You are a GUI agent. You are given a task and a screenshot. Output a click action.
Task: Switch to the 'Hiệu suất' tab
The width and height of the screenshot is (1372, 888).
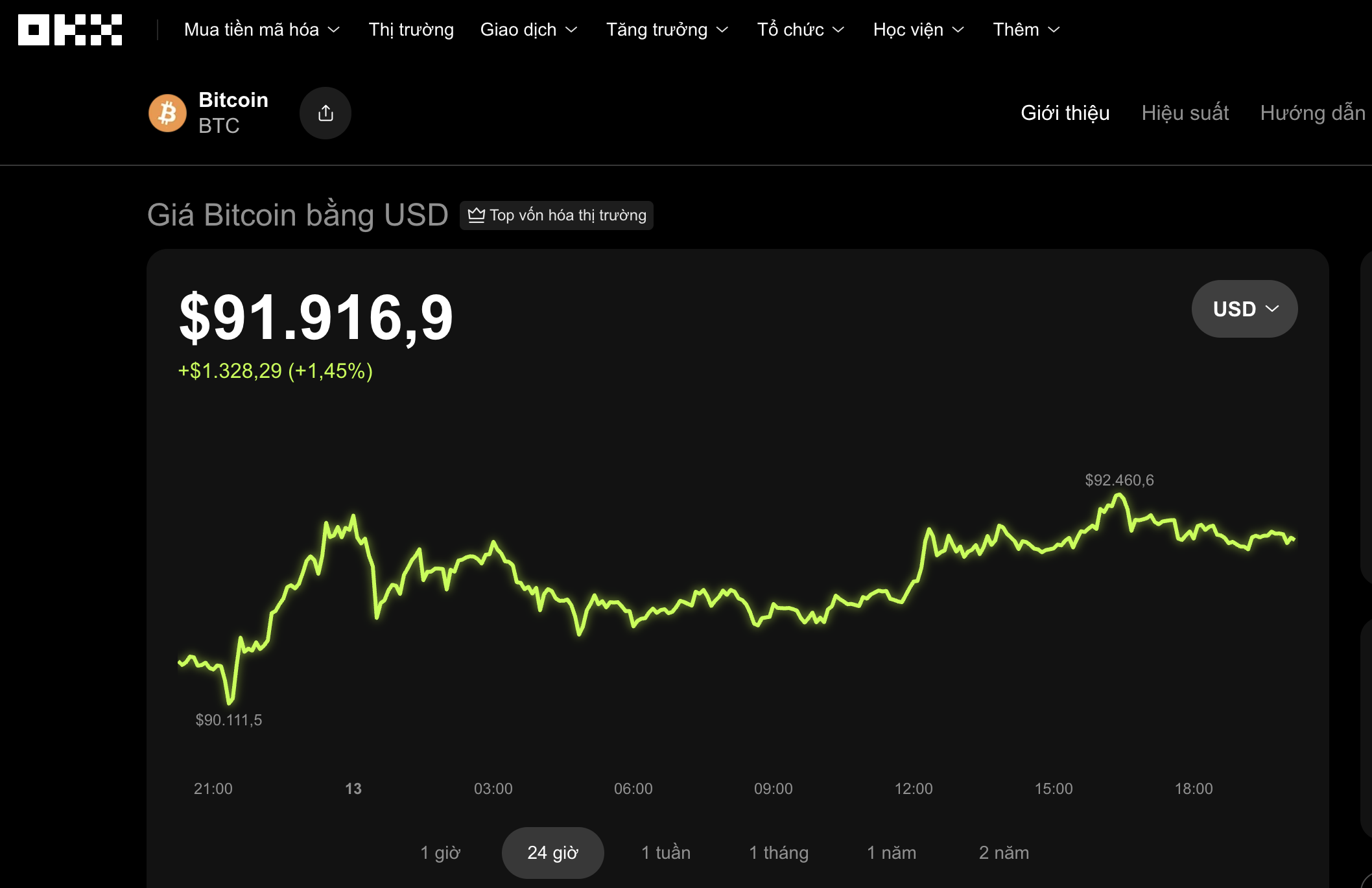tap(1185, 113)
